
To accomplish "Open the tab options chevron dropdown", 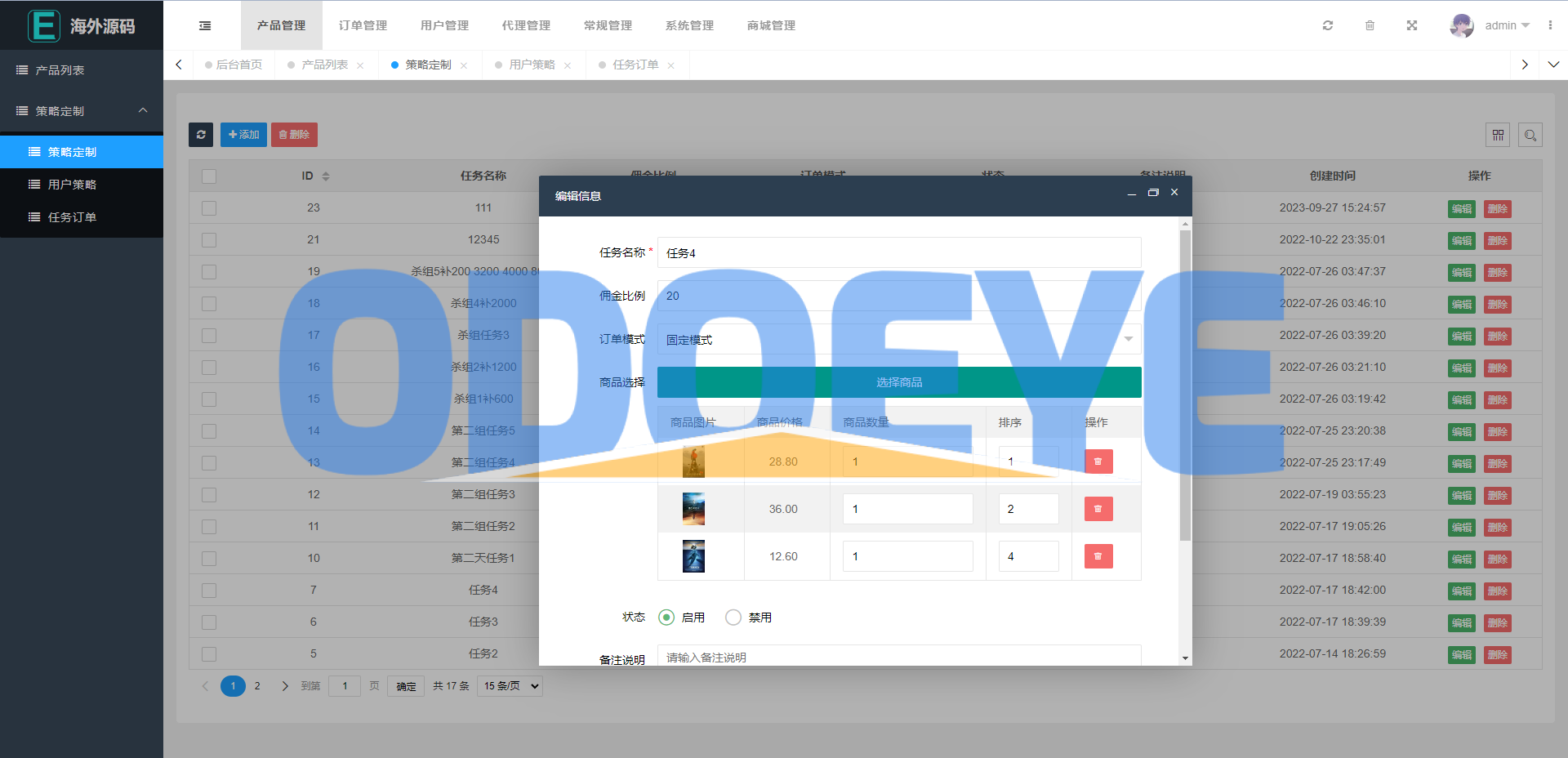I will click(1553, 65).
